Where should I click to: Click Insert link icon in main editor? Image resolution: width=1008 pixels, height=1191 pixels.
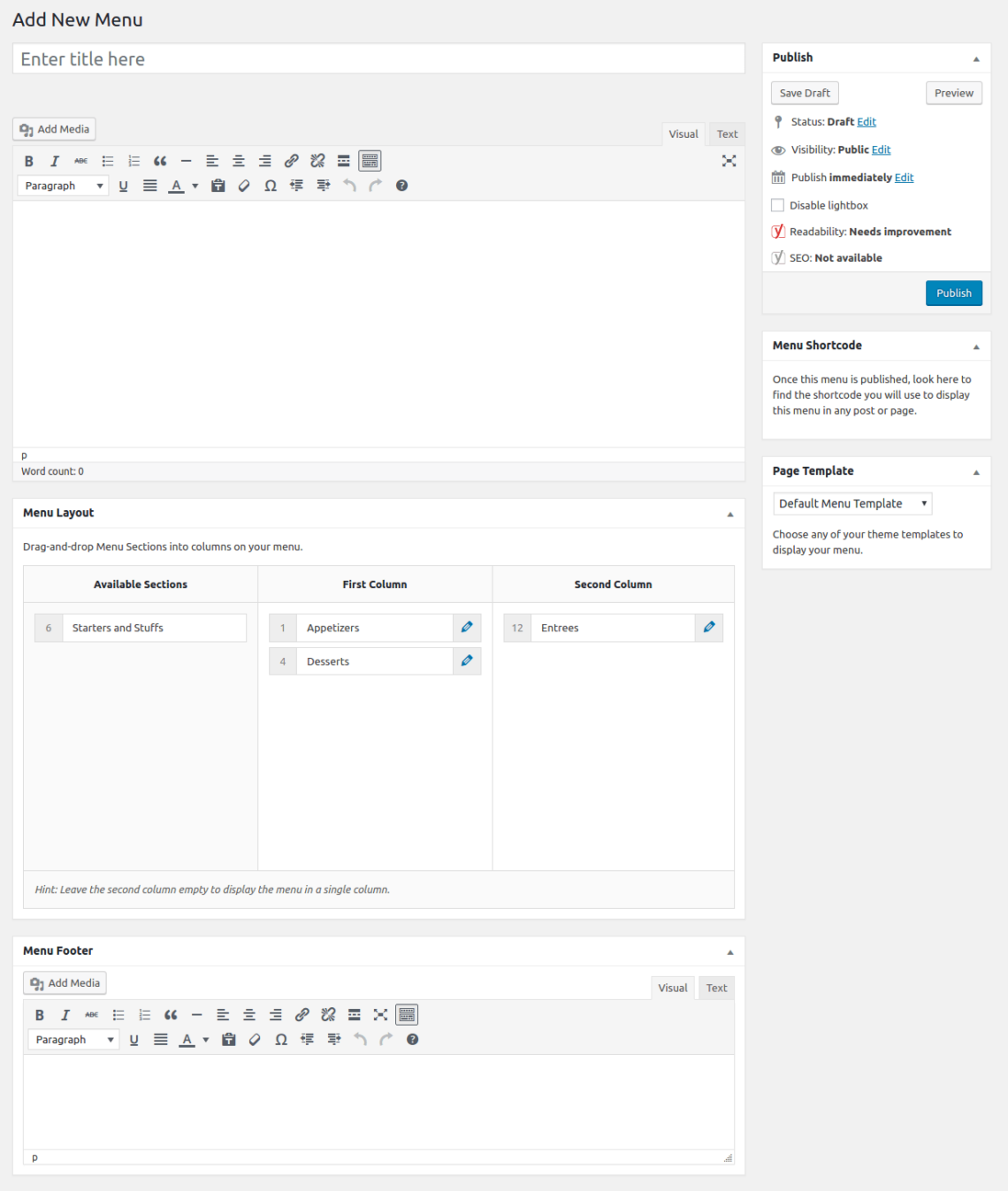point(291,161)
